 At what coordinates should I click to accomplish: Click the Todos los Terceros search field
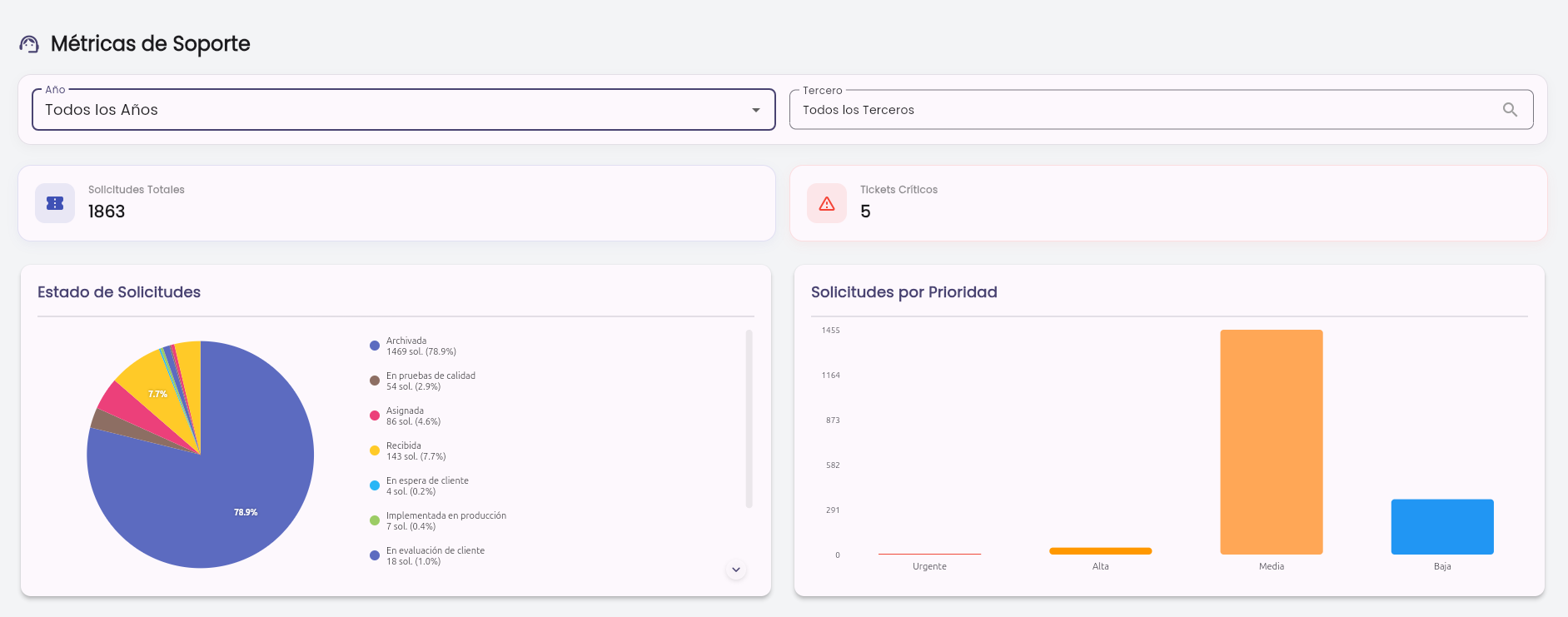pyautogui.click(x=1161, y=110)
